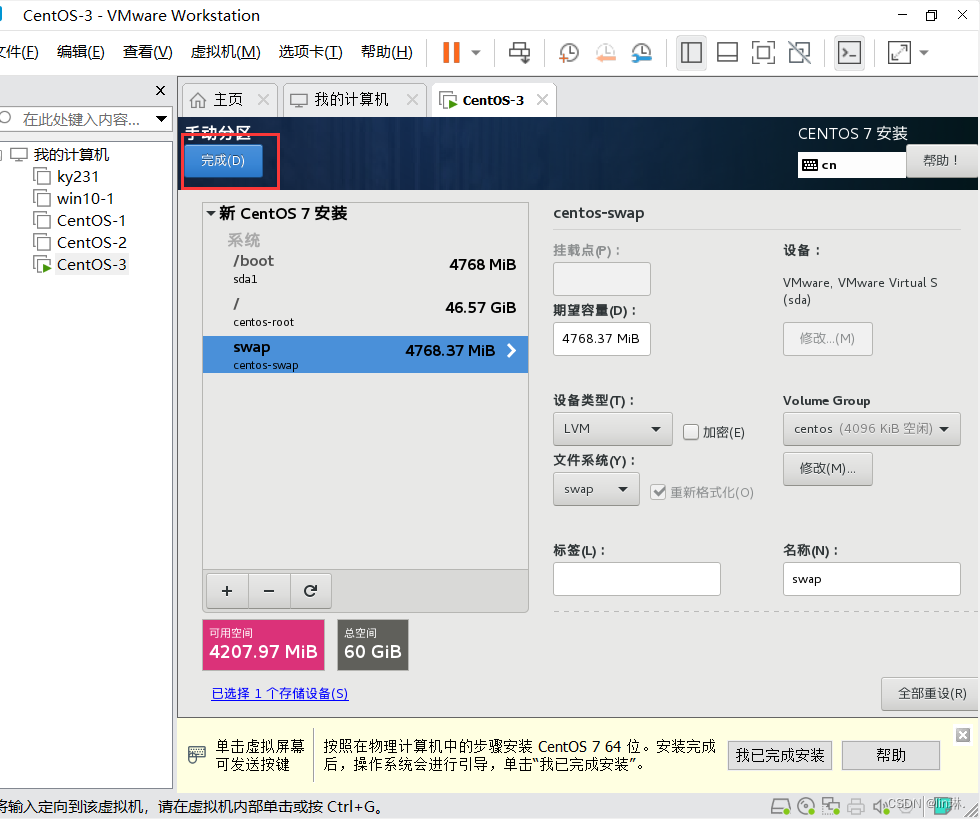The height and width of the screenshot is (819, 980).
Task: Close the library sidebar panel
Action: [x=161, y=91]
